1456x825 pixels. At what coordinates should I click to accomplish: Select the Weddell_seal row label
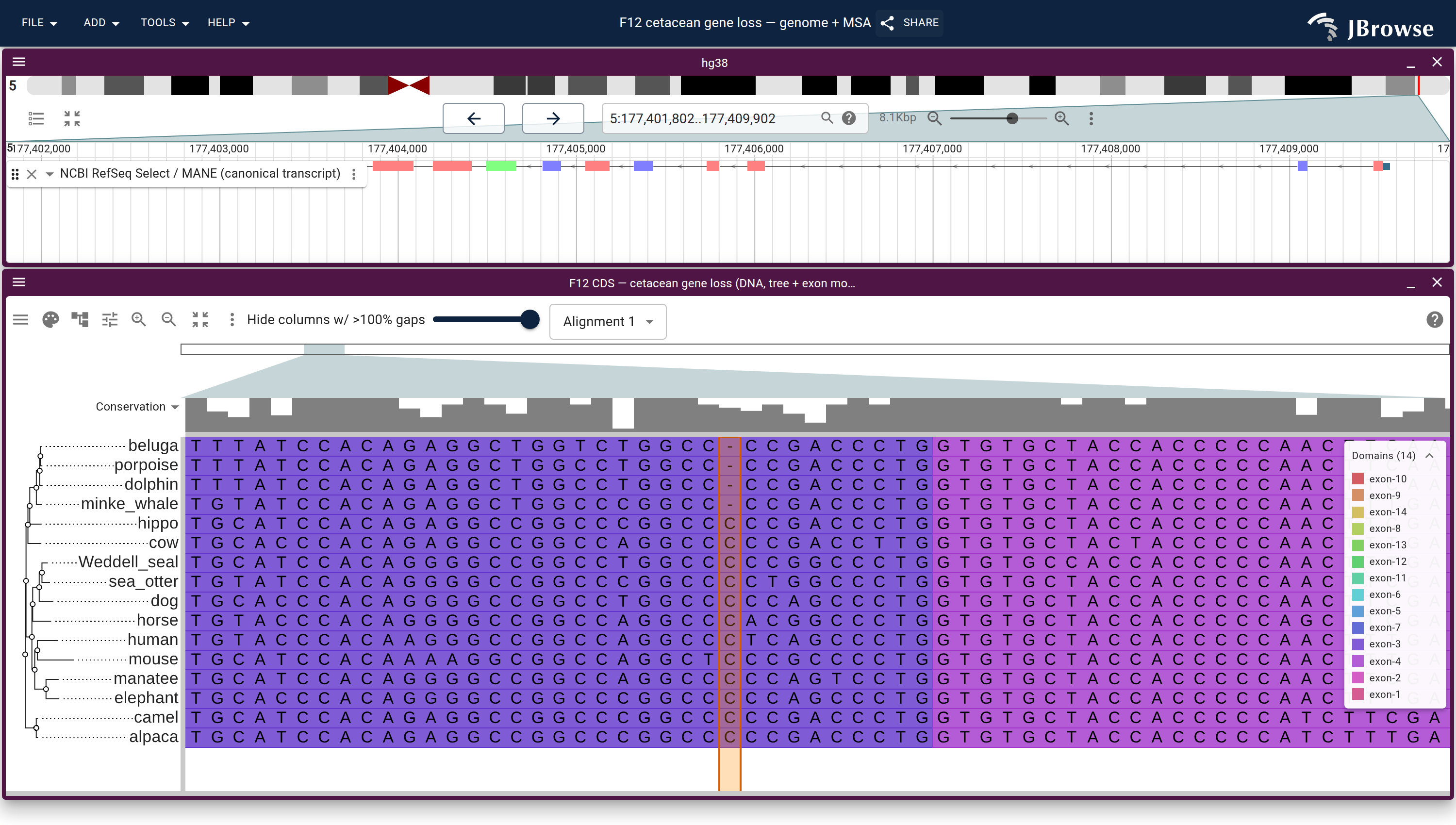click(x=128, y=562)
